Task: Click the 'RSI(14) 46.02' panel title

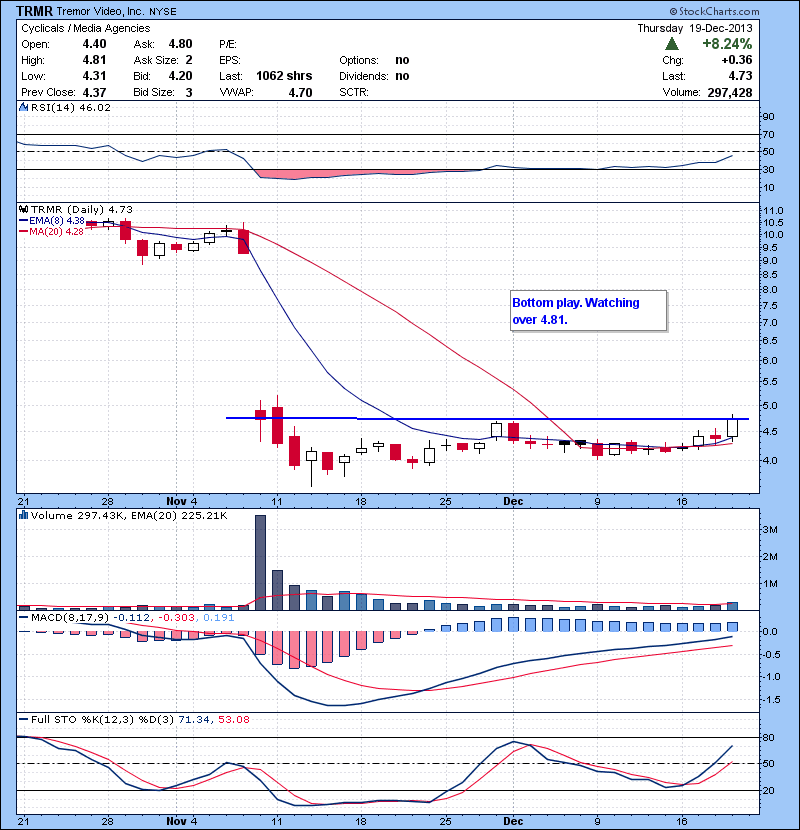Action: 71,107
